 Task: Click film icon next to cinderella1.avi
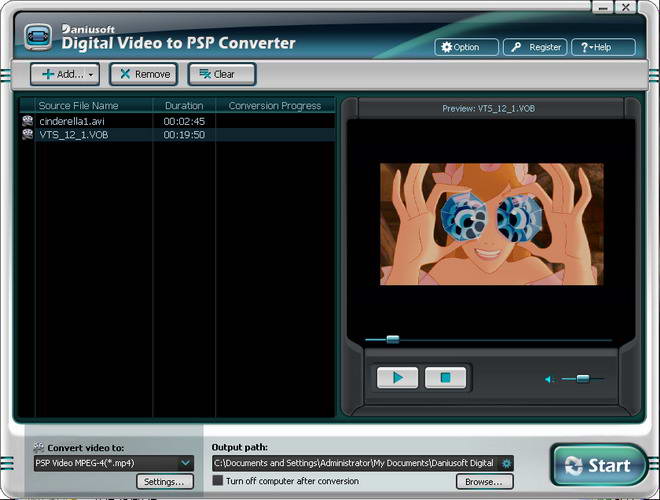[x=27, y=121]
